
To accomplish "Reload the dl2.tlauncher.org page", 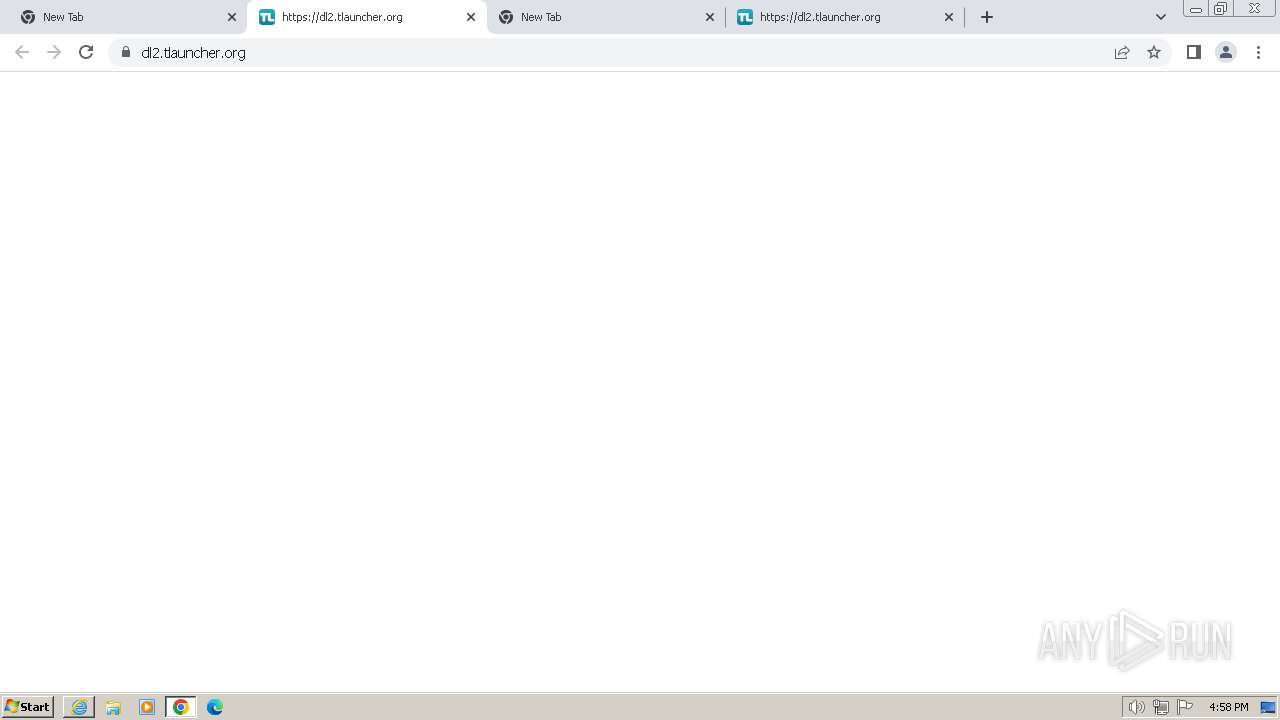I will (x=86, y=52).
